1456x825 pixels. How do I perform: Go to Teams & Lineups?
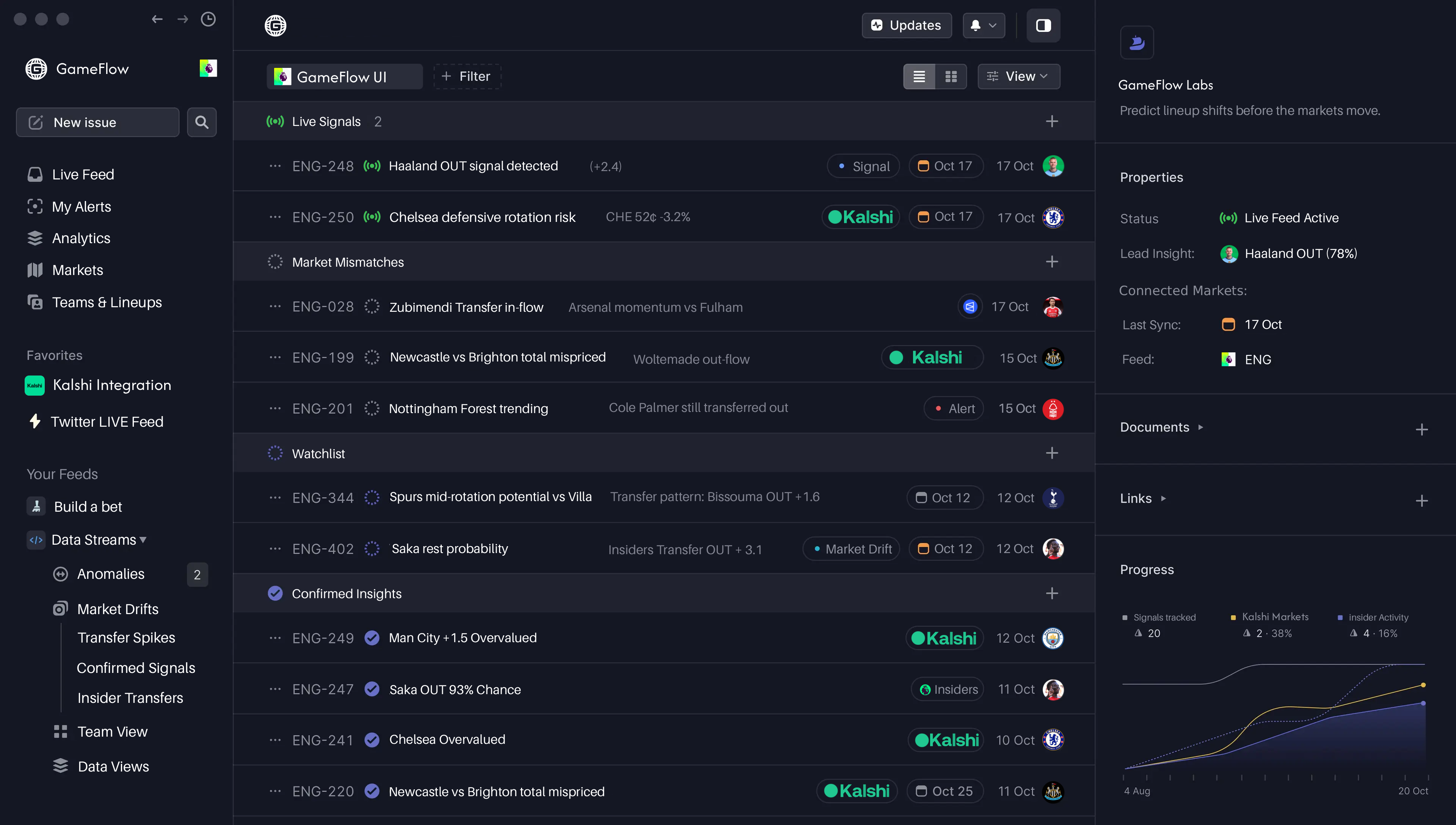pos(107,302)
